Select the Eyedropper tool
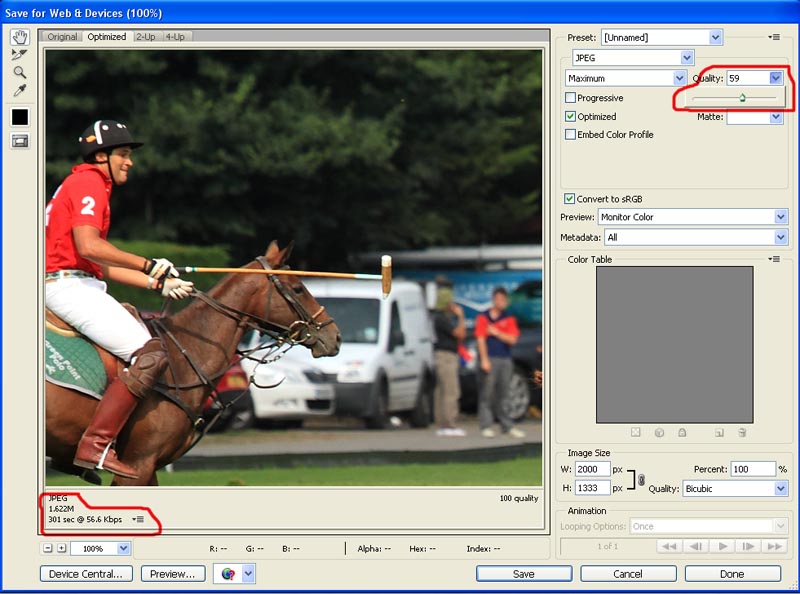This screenshot has width=800, height=594. point(20,91)
